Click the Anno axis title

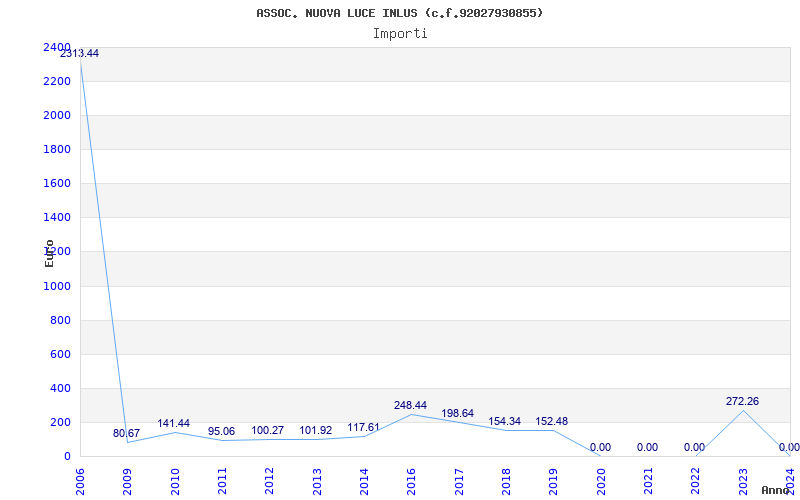775,490
